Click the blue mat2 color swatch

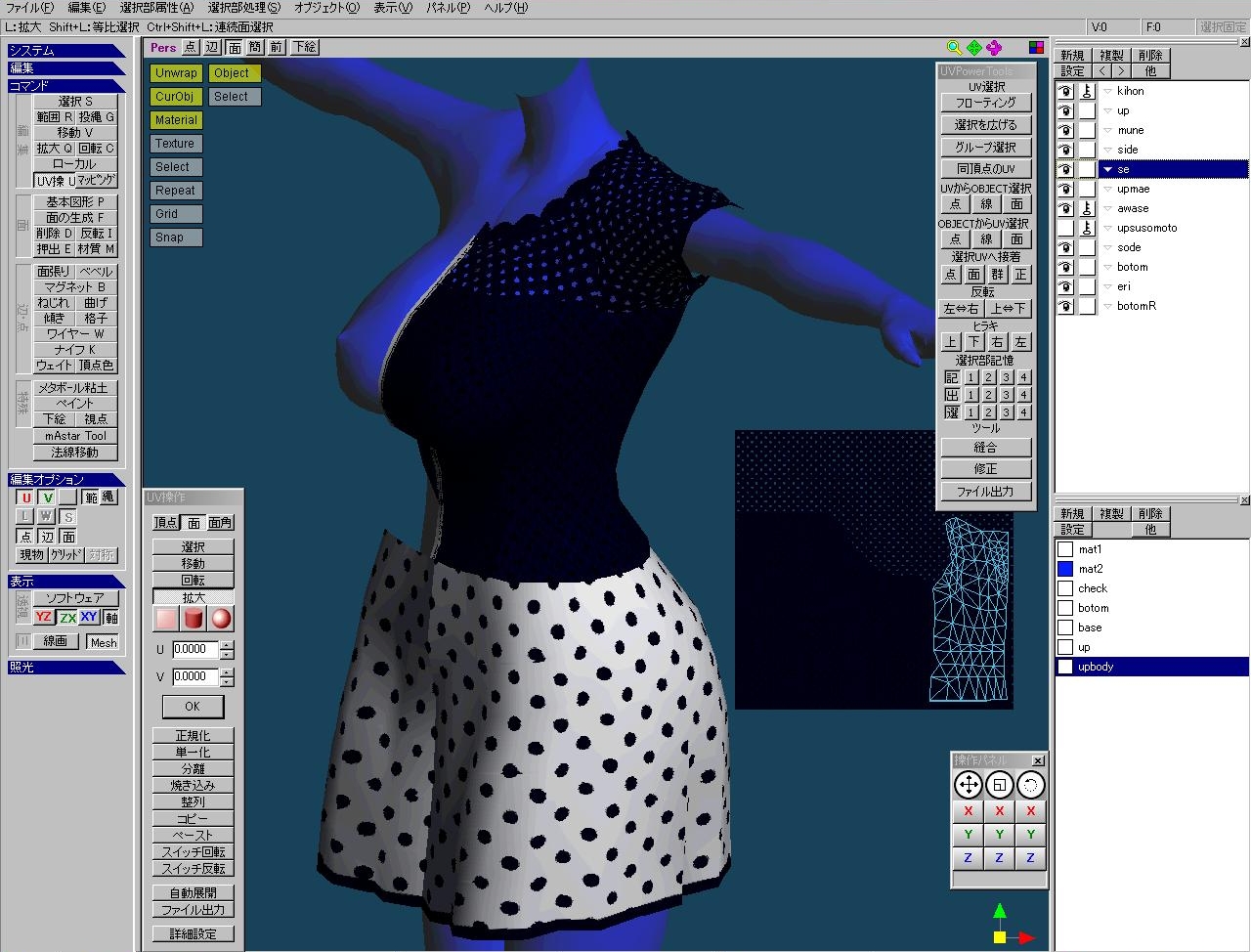coord(1065,569)
